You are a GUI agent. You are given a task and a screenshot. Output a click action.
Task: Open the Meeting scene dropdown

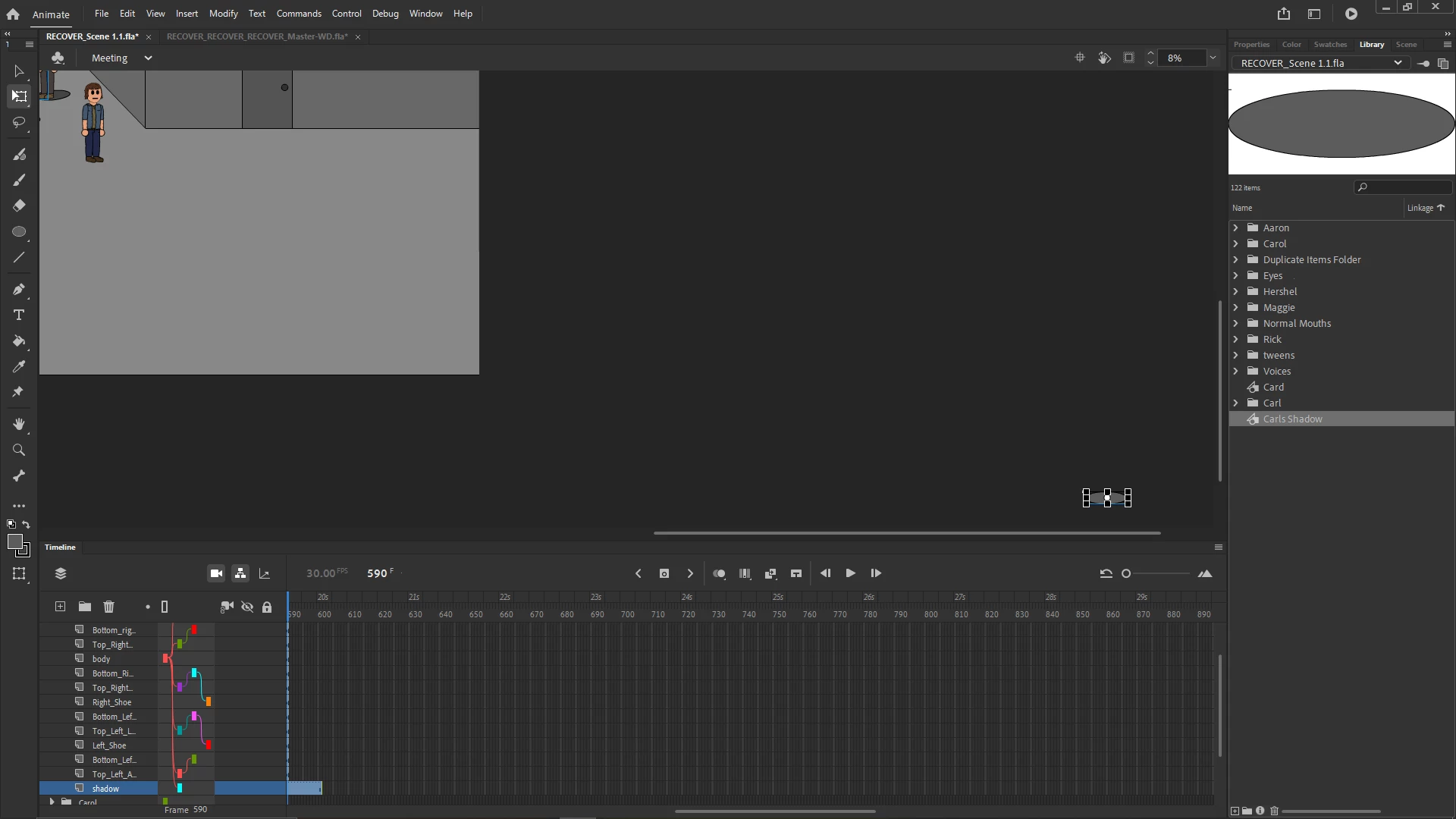[148, 58]
